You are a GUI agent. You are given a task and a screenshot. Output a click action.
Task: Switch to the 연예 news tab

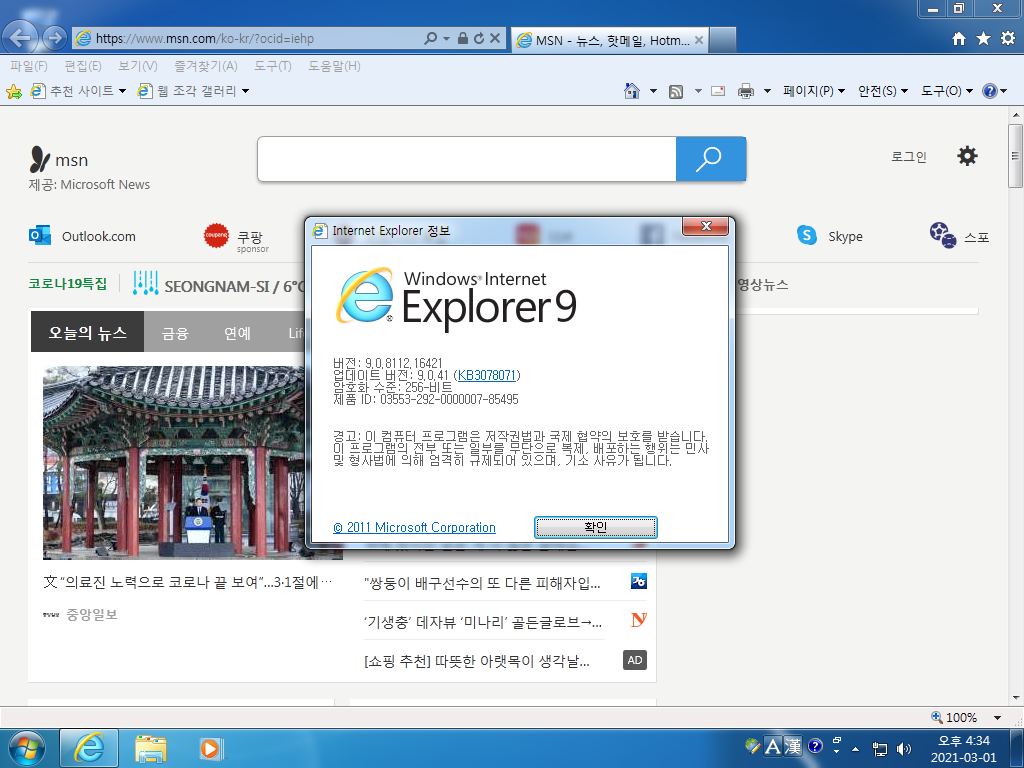(x=238, y=333)
